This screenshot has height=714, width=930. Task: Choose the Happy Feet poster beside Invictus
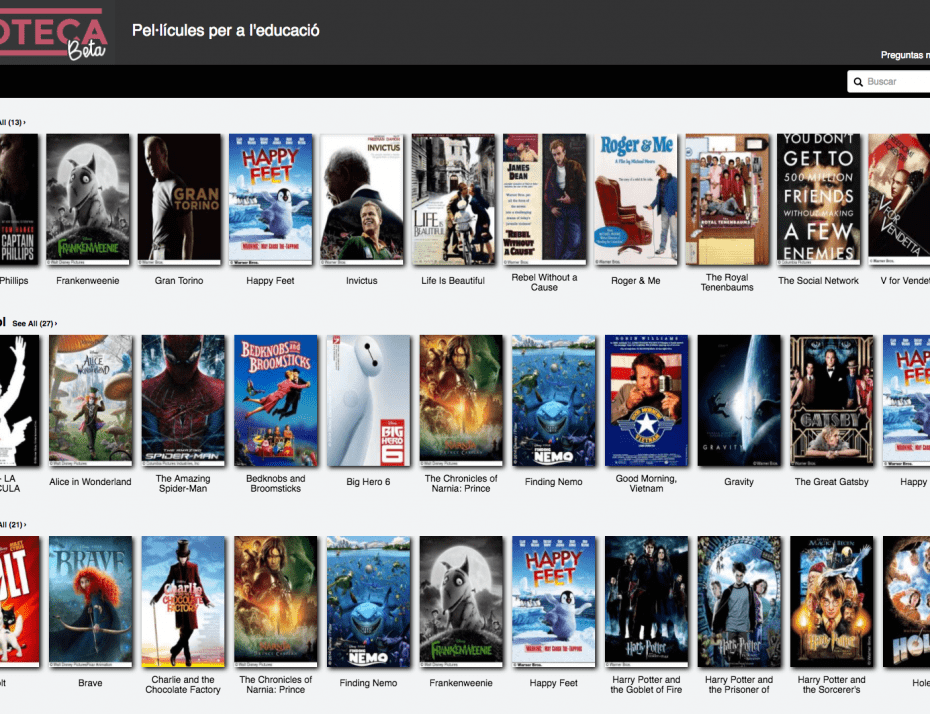[270, 199]
